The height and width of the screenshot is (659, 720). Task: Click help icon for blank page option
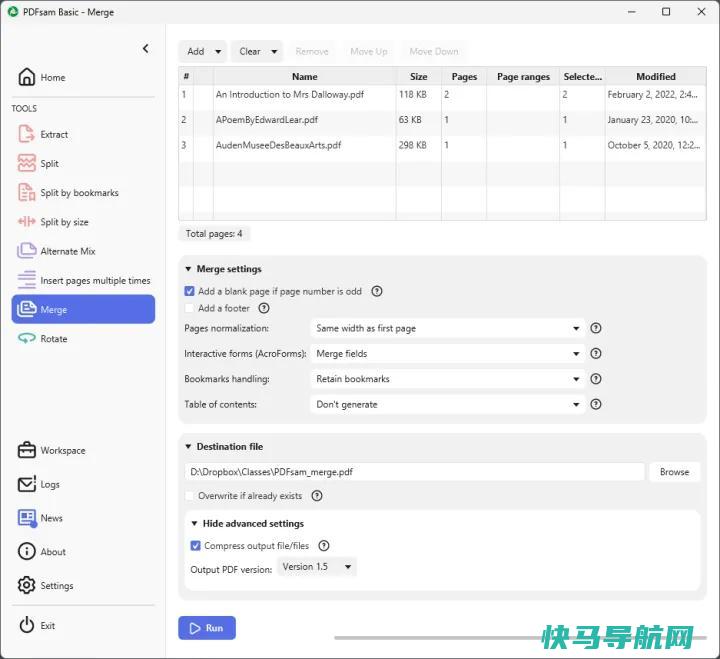pyautogui.click(x=377, y=291)
